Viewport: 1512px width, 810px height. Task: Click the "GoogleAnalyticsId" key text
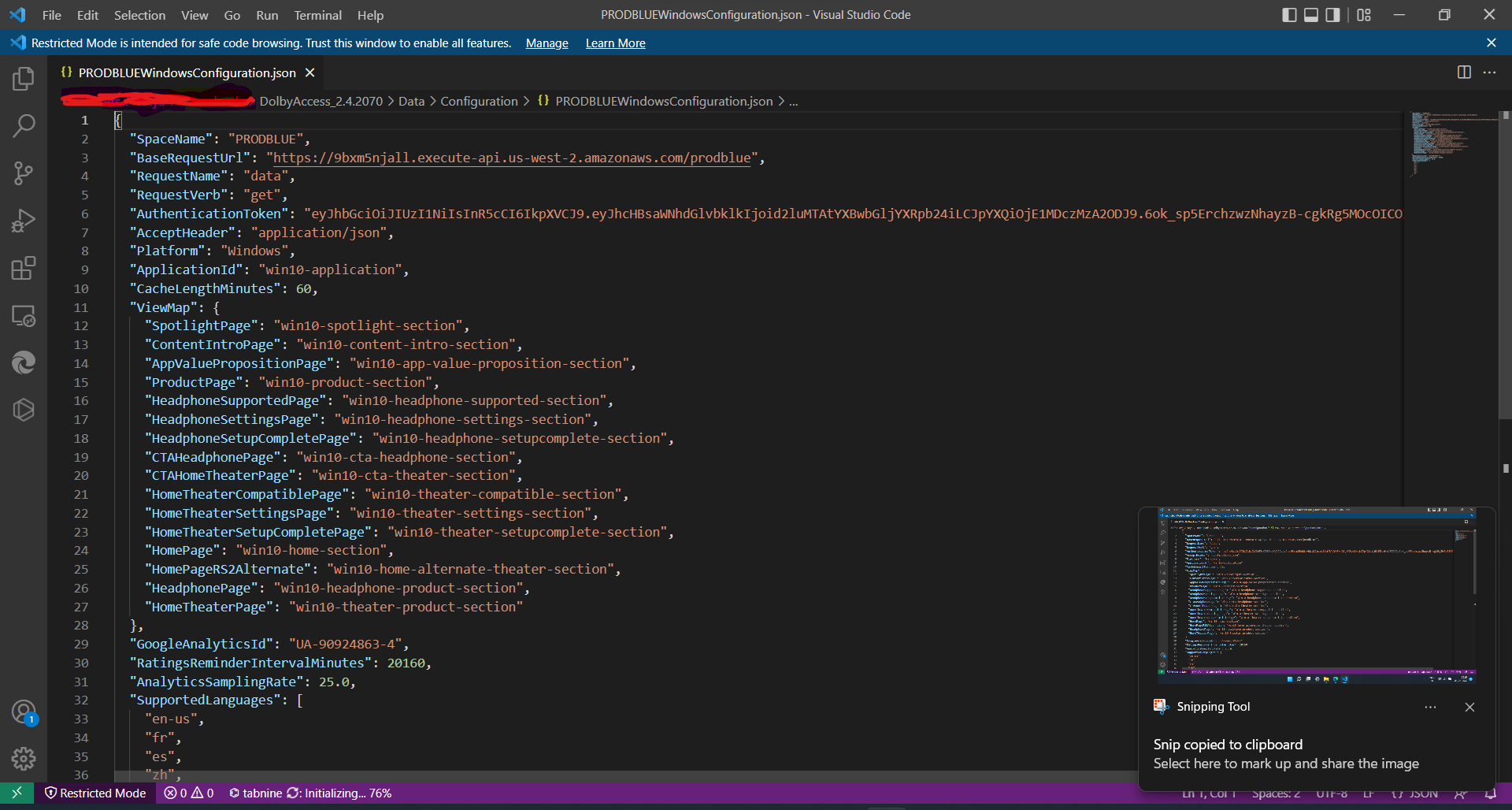(x=201, y=644)
